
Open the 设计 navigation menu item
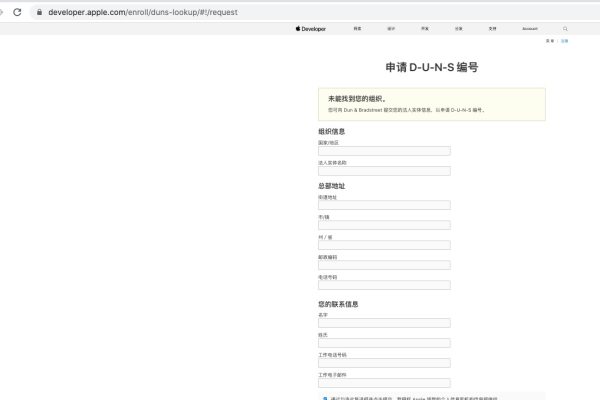(391, 29)
